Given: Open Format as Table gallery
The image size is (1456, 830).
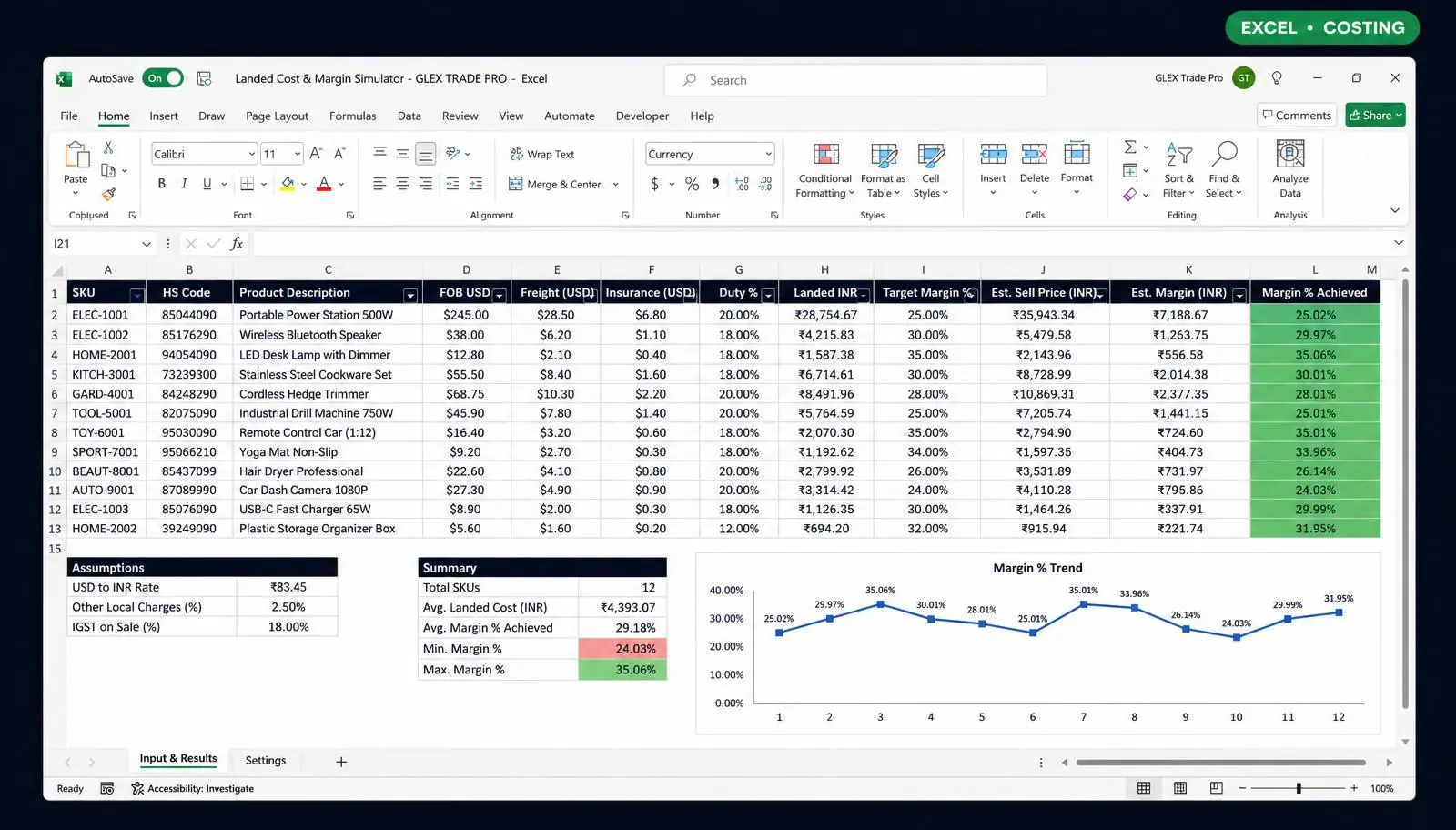Looking at the screenshot, I should coord(883,170).
